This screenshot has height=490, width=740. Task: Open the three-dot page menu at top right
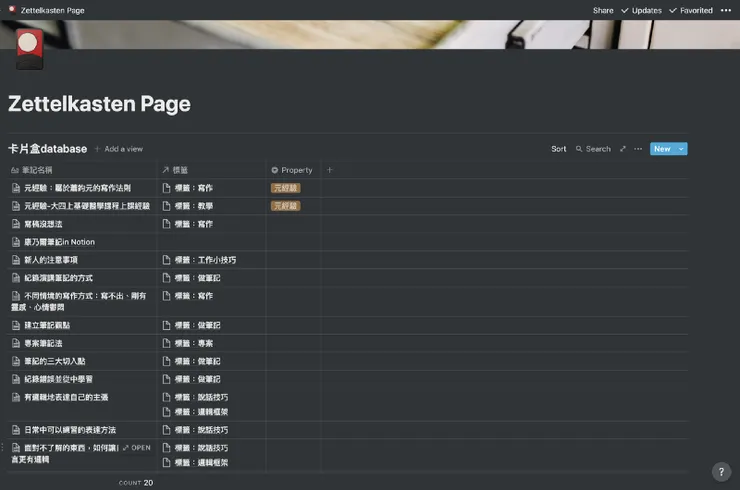click(x=726, y=10)
